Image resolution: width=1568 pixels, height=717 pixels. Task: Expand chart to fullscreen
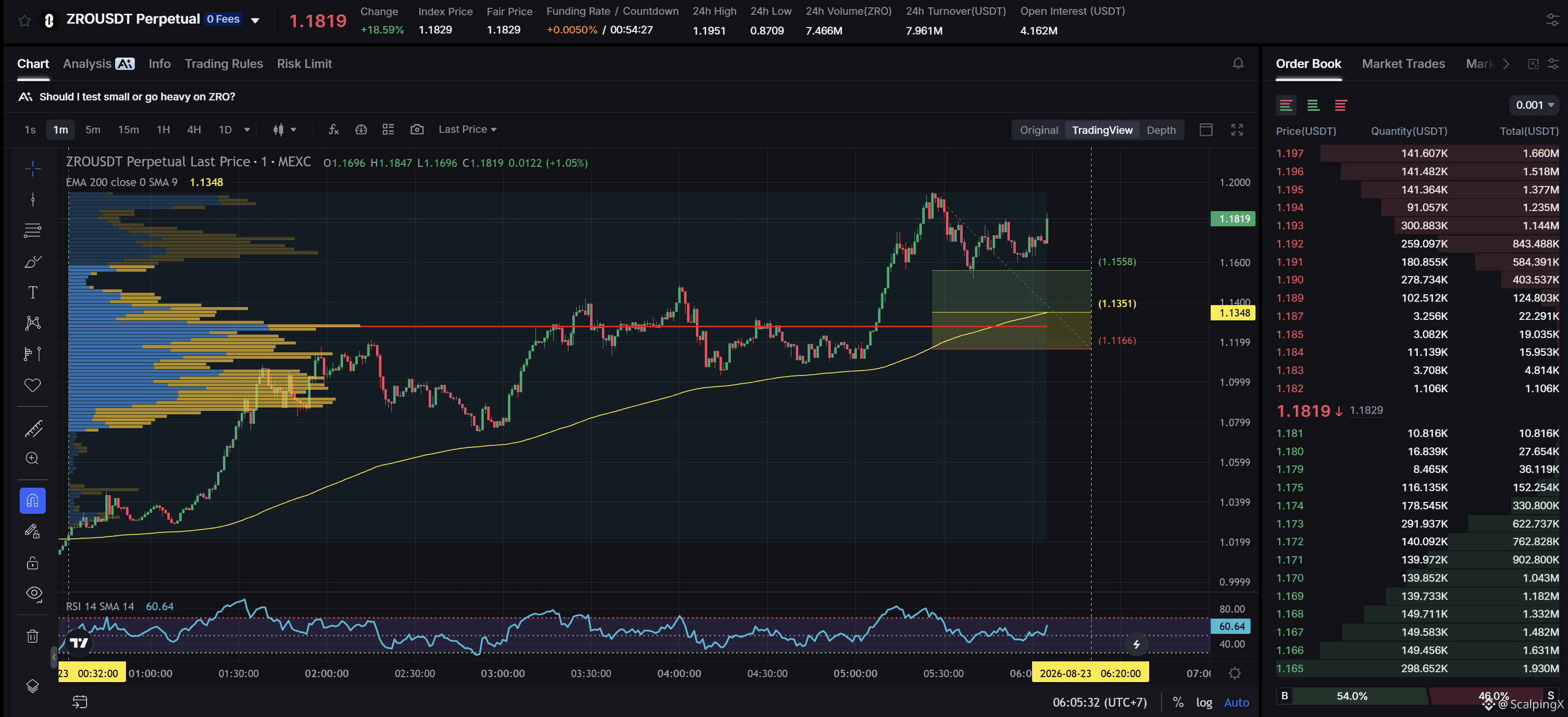(x=1237, y=129)
